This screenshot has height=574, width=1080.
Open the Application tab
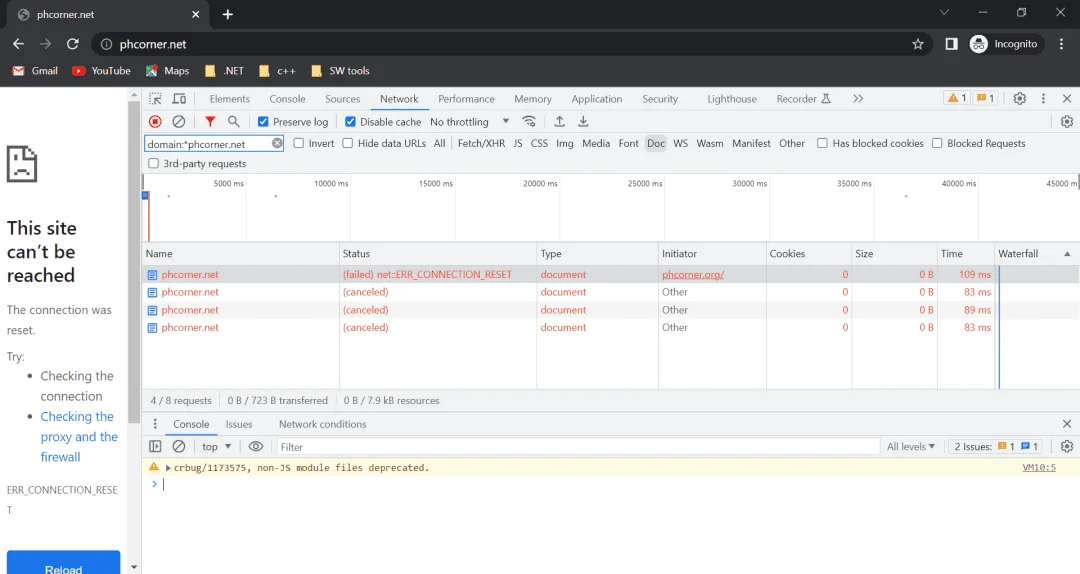click(596, 99)
